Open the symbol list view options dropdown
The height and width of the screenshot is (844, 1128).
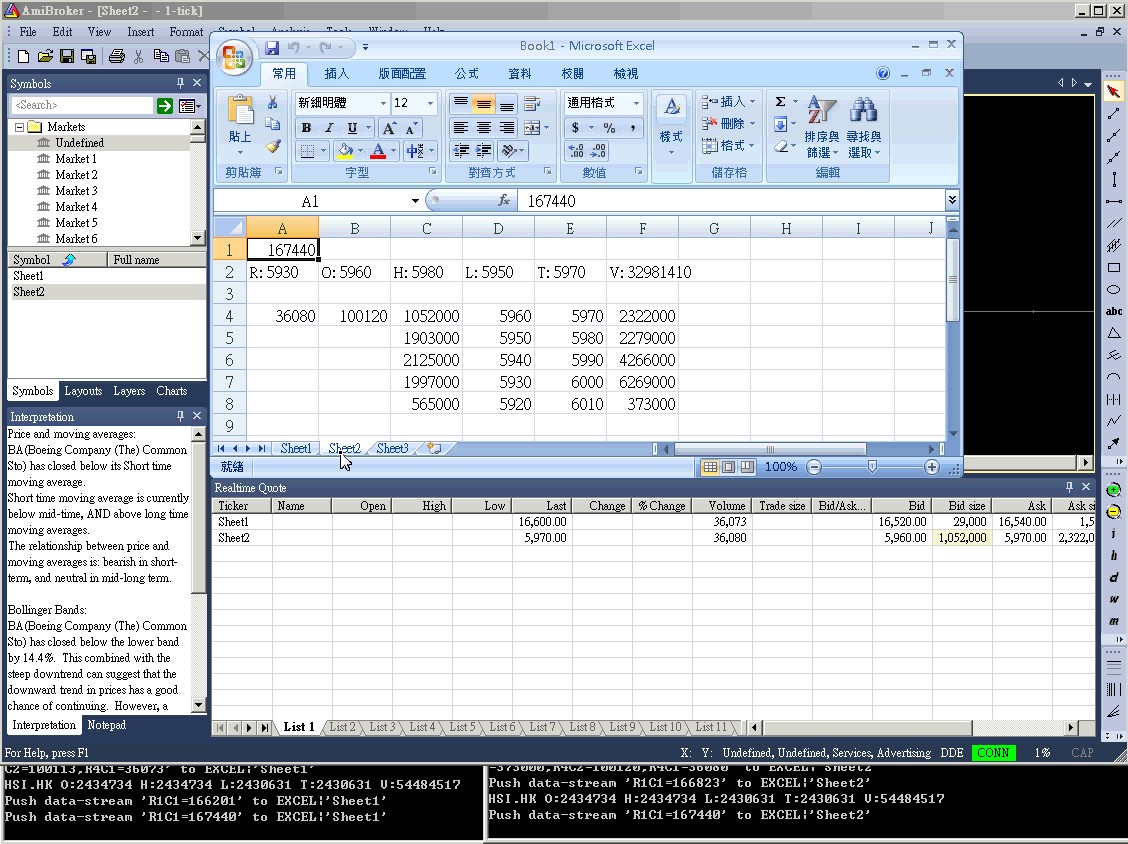click(x=189, y=106)
